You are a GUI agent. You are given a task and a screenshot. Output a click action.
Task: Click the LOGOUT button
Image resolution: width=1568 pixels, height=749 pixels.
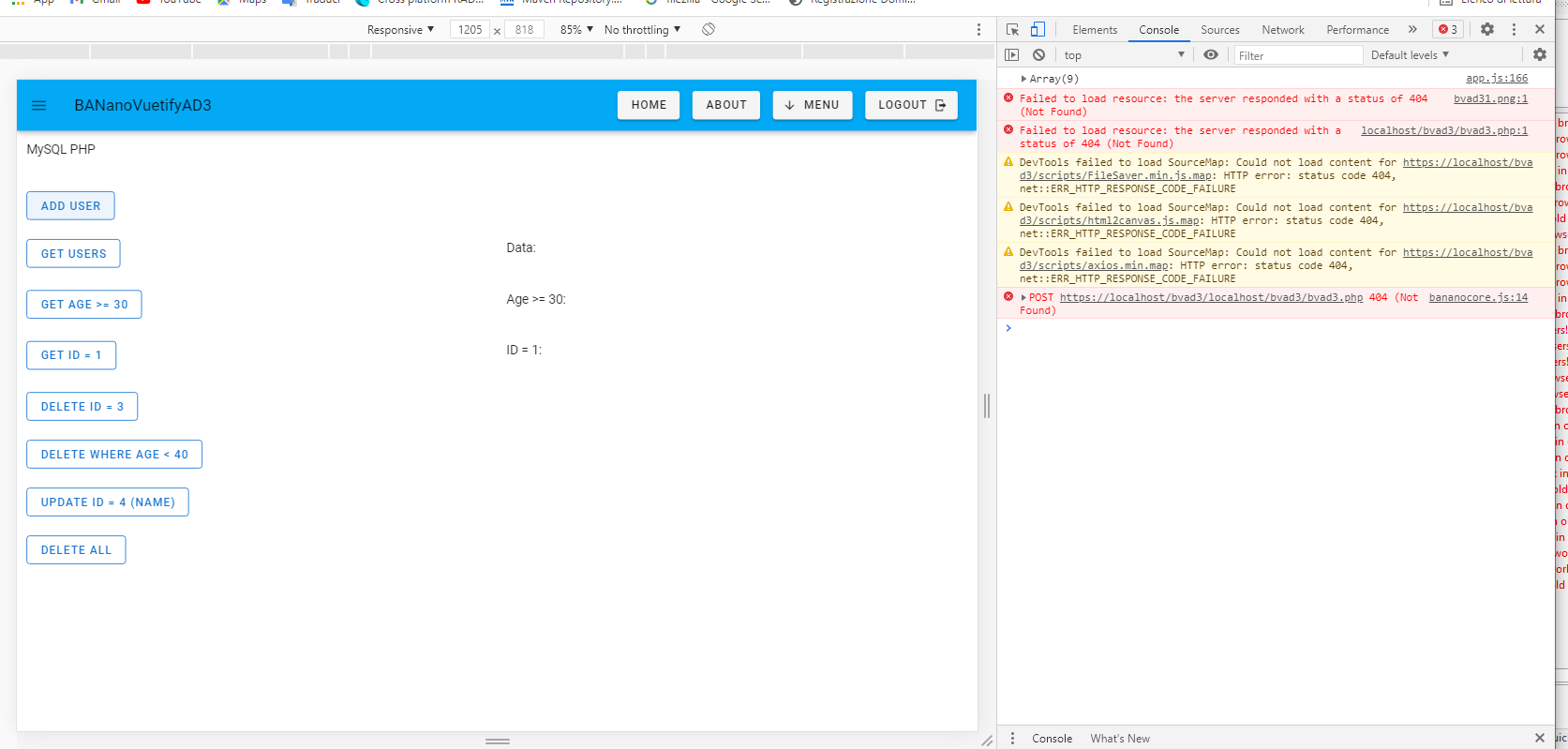click(911, 105)
